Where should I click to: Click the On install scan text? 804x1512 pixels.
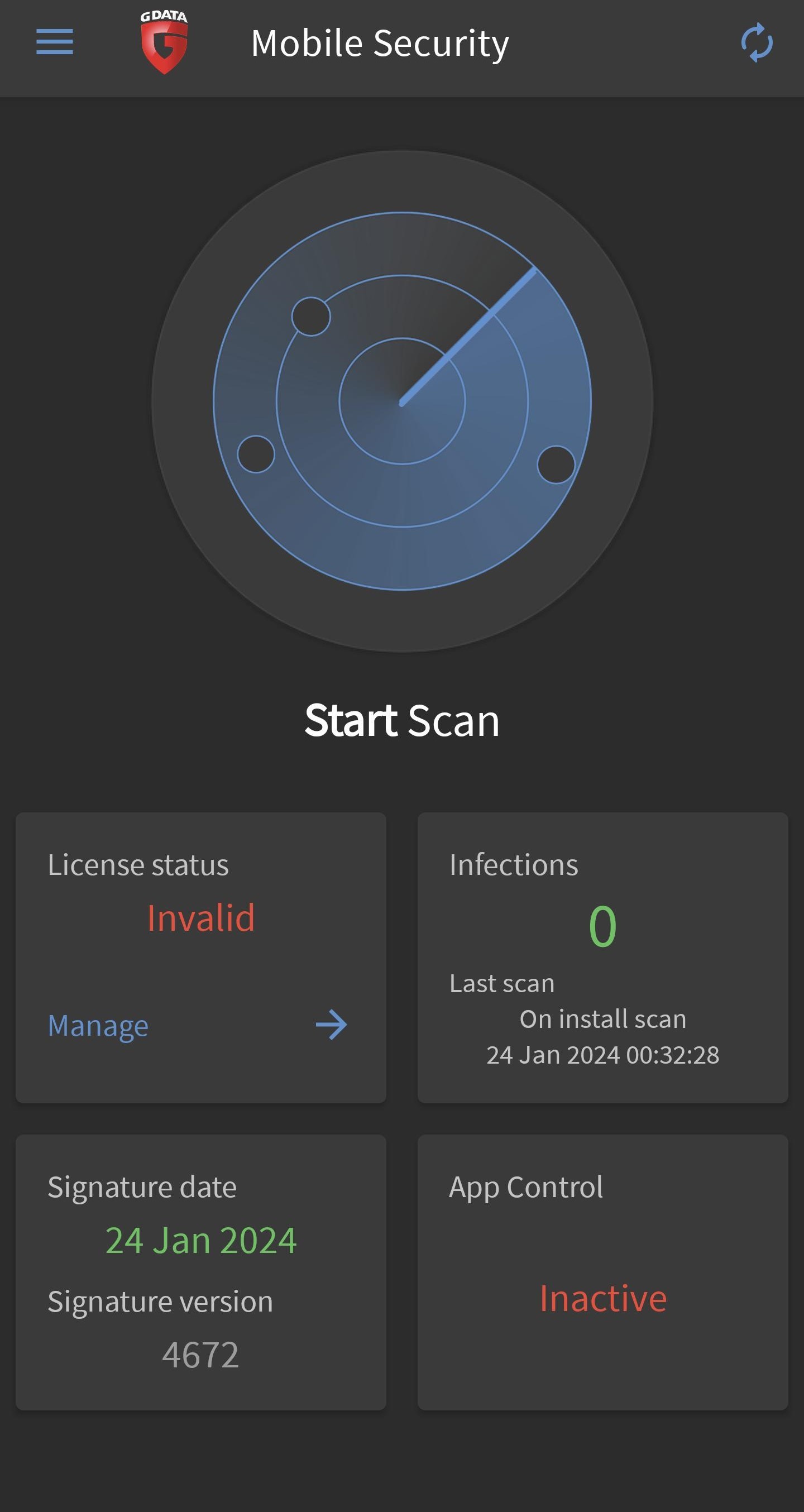(602, 1019)
